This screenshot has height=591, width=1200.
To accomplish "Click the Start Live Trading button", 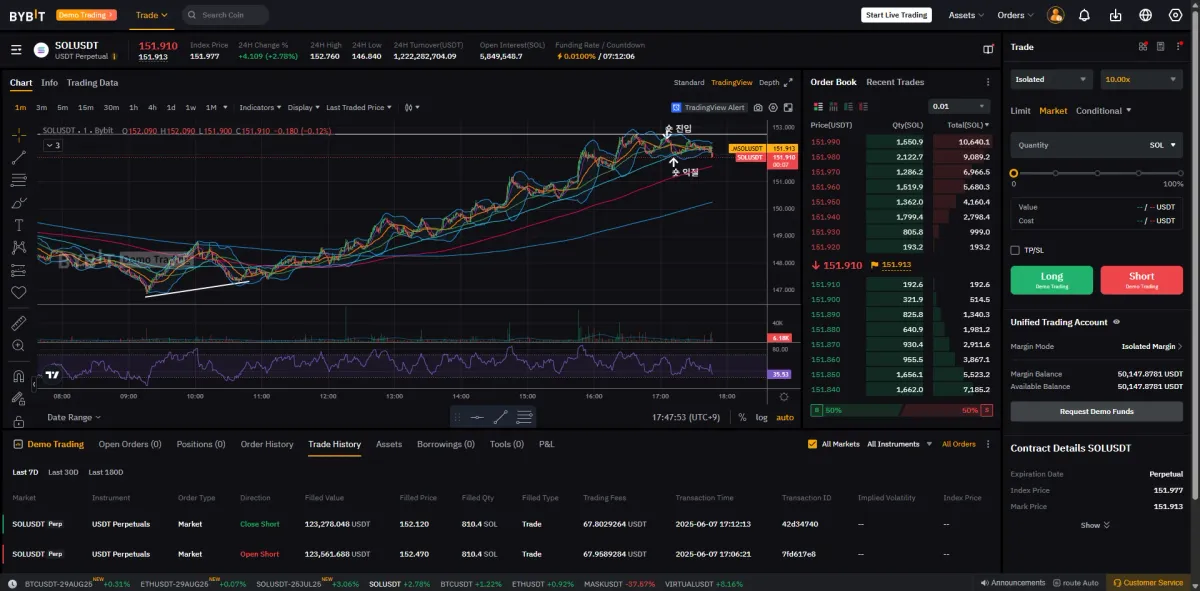I will pyautogui.click(x=896, y=15).
